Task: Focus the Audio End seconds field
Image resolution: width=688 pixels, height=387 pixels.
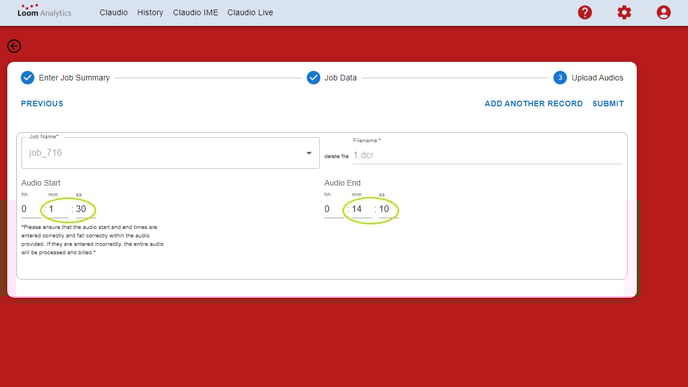Action: pos(388,209)
